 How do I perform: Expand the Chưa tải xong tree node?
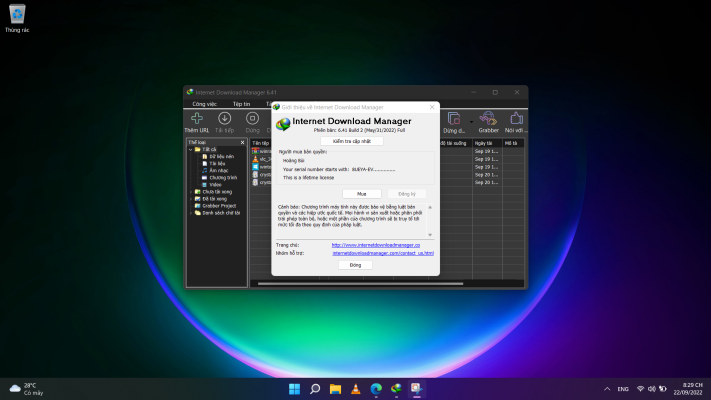(190, 191)
